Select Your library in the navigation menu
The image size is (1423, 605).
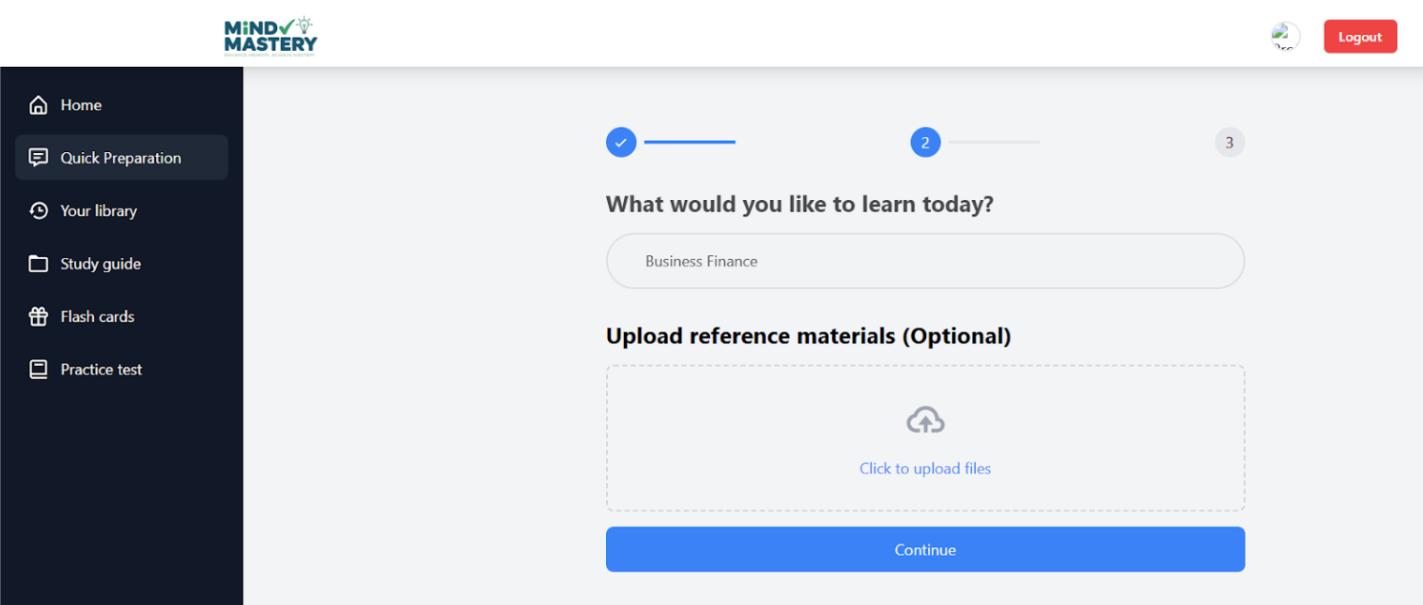click(99, 210)
